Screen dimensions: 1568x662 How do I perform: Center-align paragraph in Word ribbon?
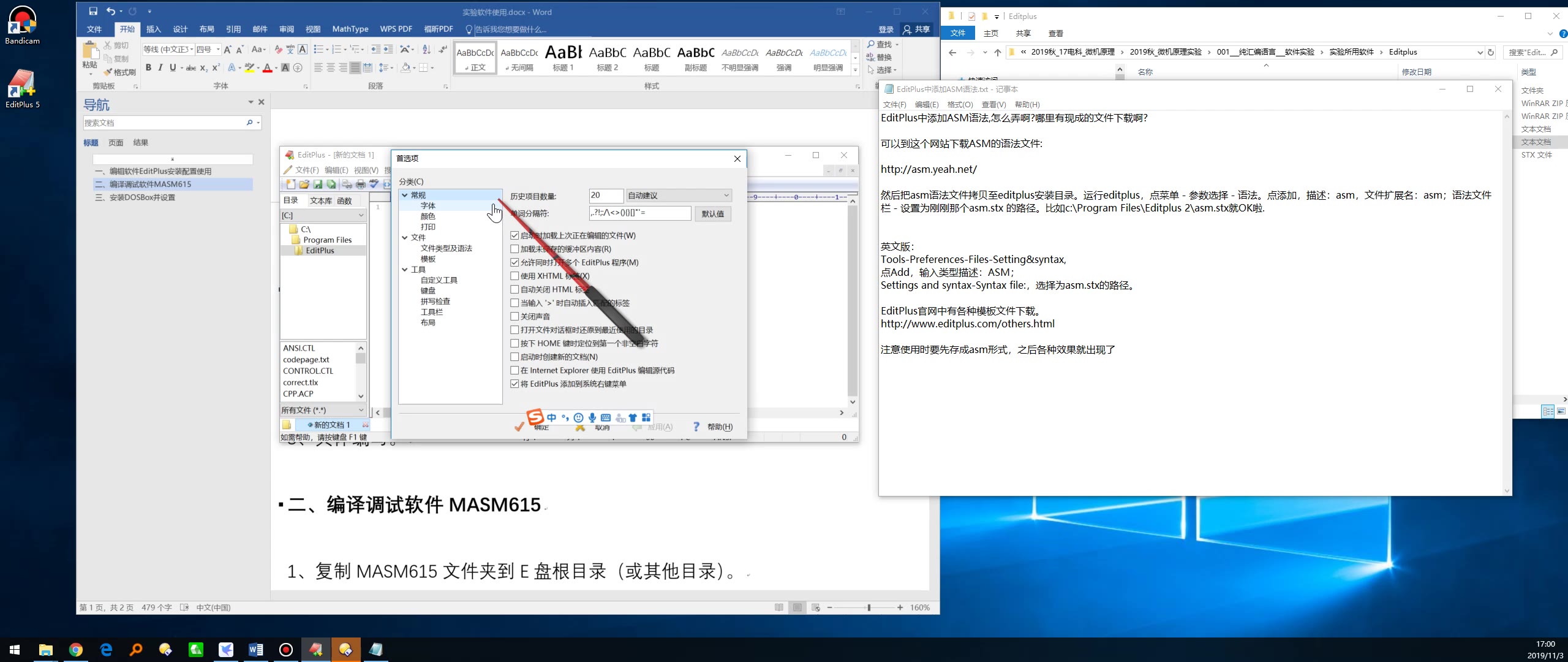tap(331, 67)
